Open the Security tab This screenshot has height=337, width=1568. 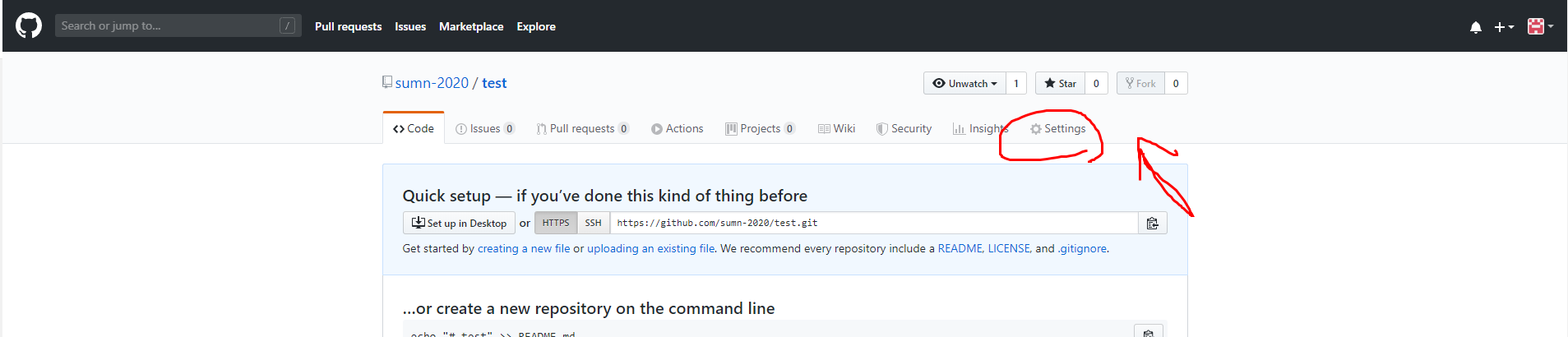click(x=904, y=128)
